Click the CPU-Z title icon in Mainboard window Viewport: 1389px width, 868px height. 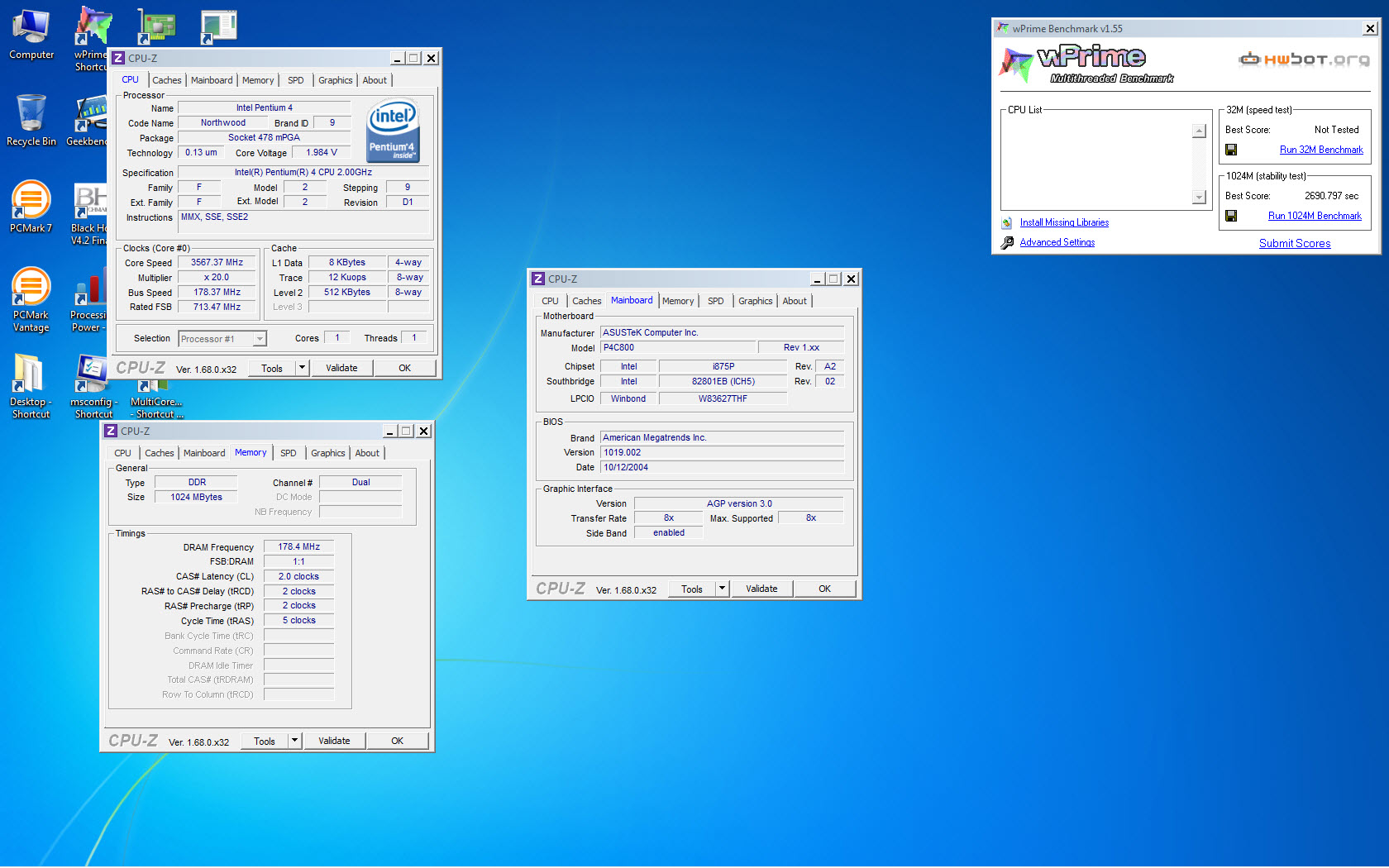tap(538, 279)
